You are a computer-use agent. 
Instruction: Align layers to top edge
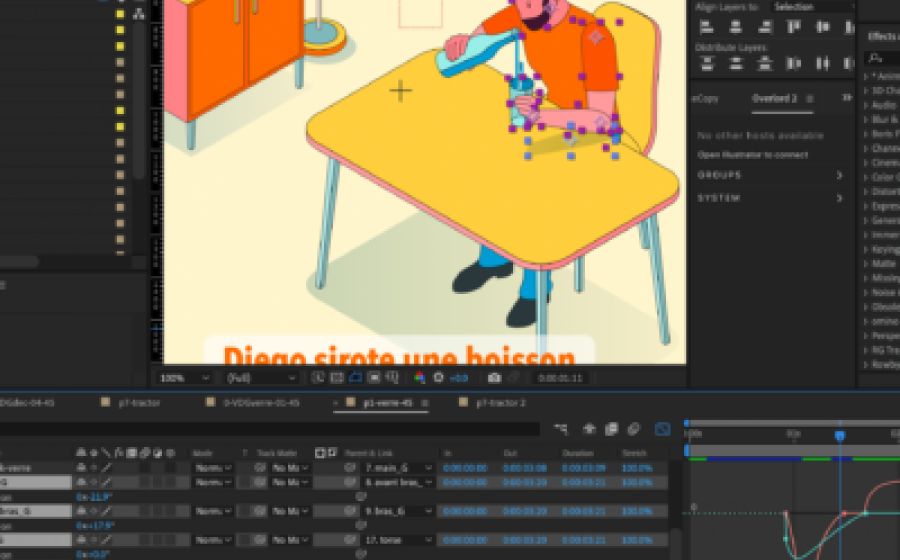pos(794,27)
